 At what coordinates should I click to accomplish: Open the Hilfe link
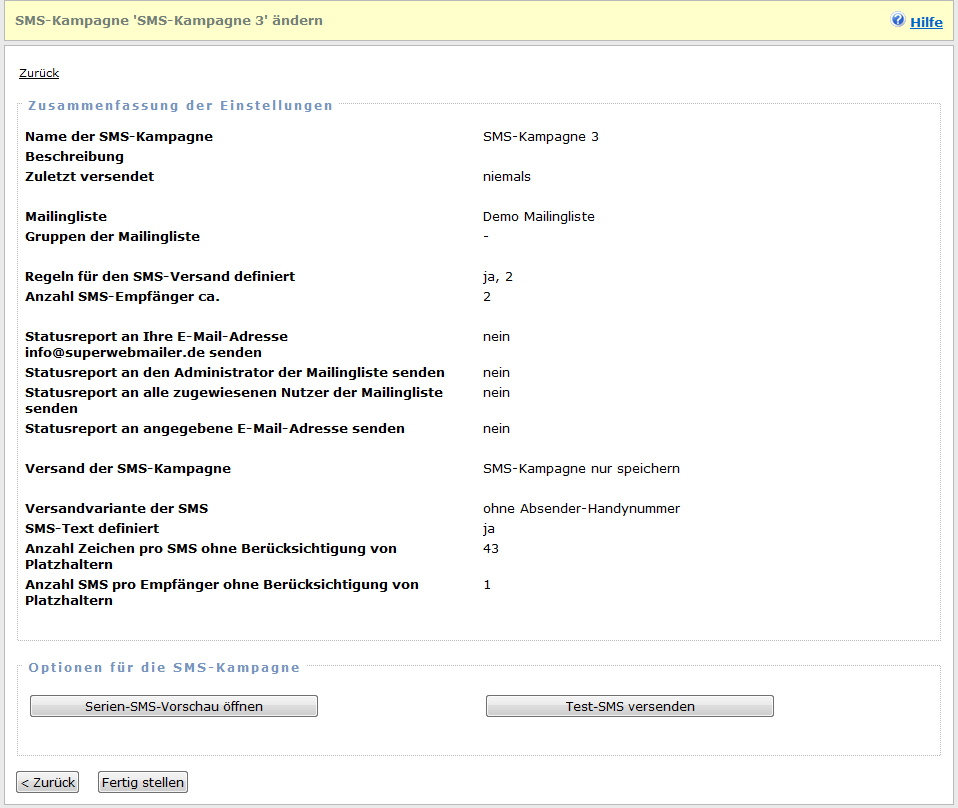pos(926,22)
